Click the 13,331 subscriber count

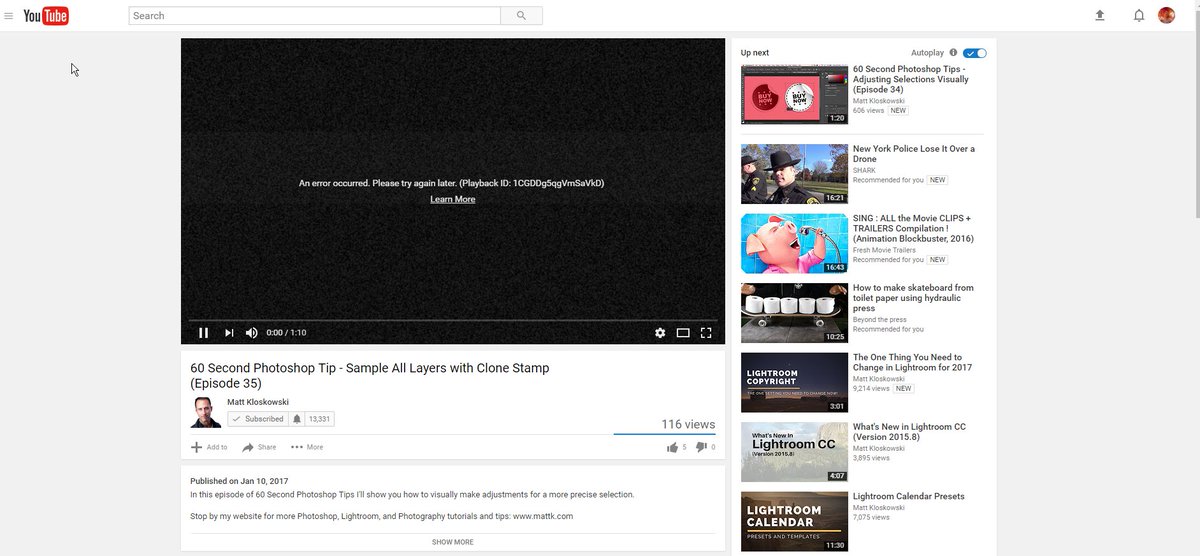point(319,419)
